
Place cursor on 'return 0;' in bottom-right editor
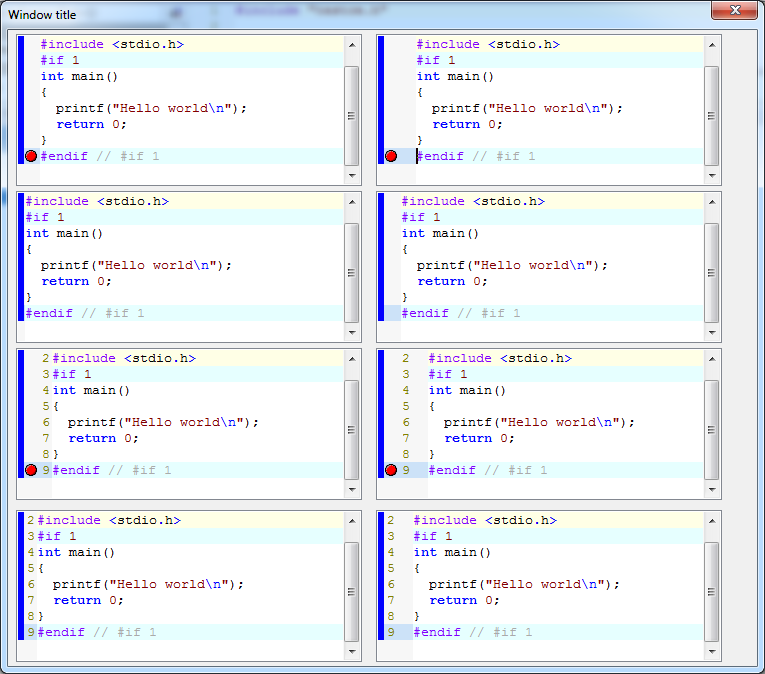(461, 600)
